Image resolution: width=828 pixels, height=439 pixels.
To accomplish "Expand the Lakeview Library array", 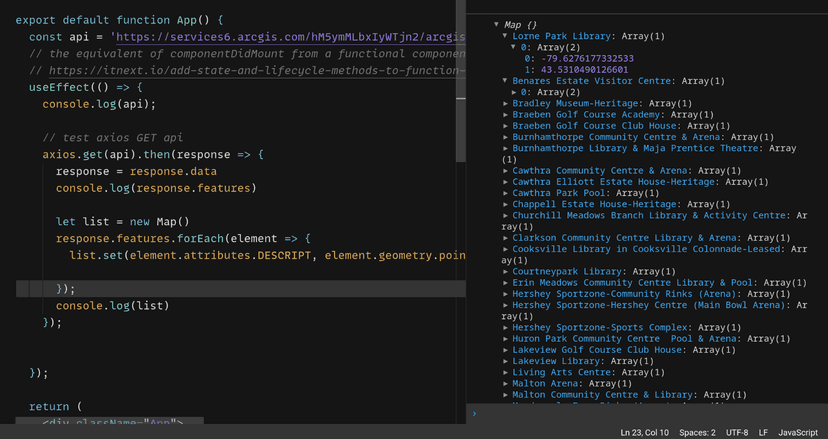I will (x=505, y=361).
